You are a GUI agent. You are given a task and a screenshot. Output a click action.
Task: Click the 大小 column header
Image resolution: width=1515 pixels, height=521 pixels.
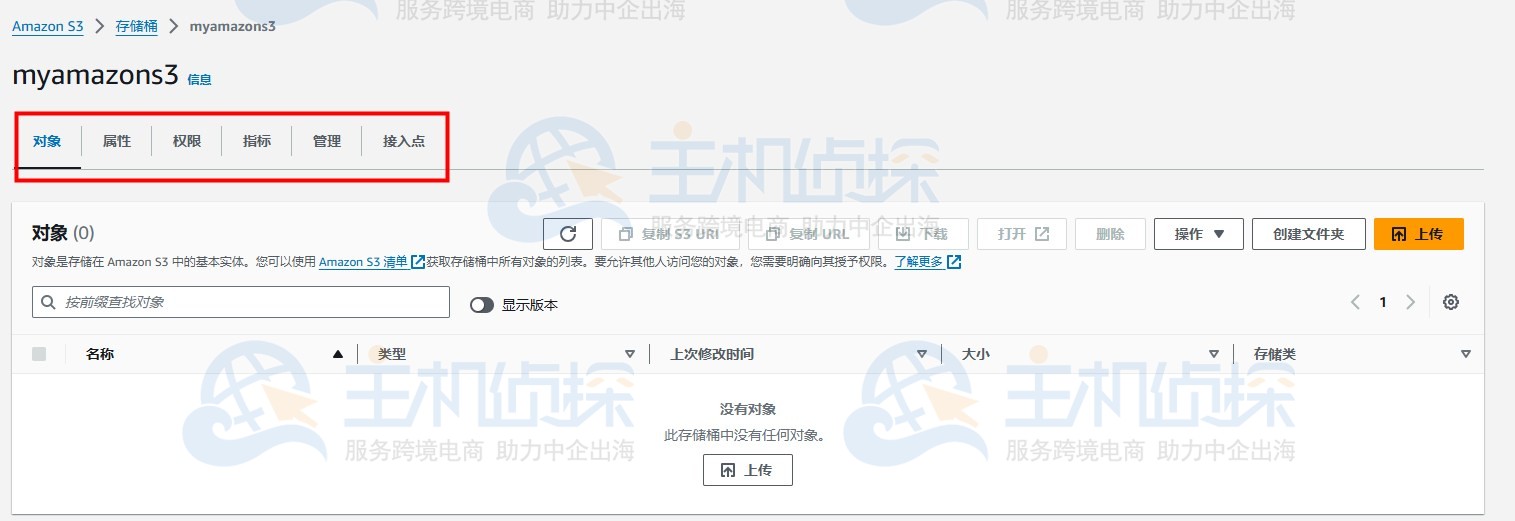pyautogui.click(x=976, y=354)
